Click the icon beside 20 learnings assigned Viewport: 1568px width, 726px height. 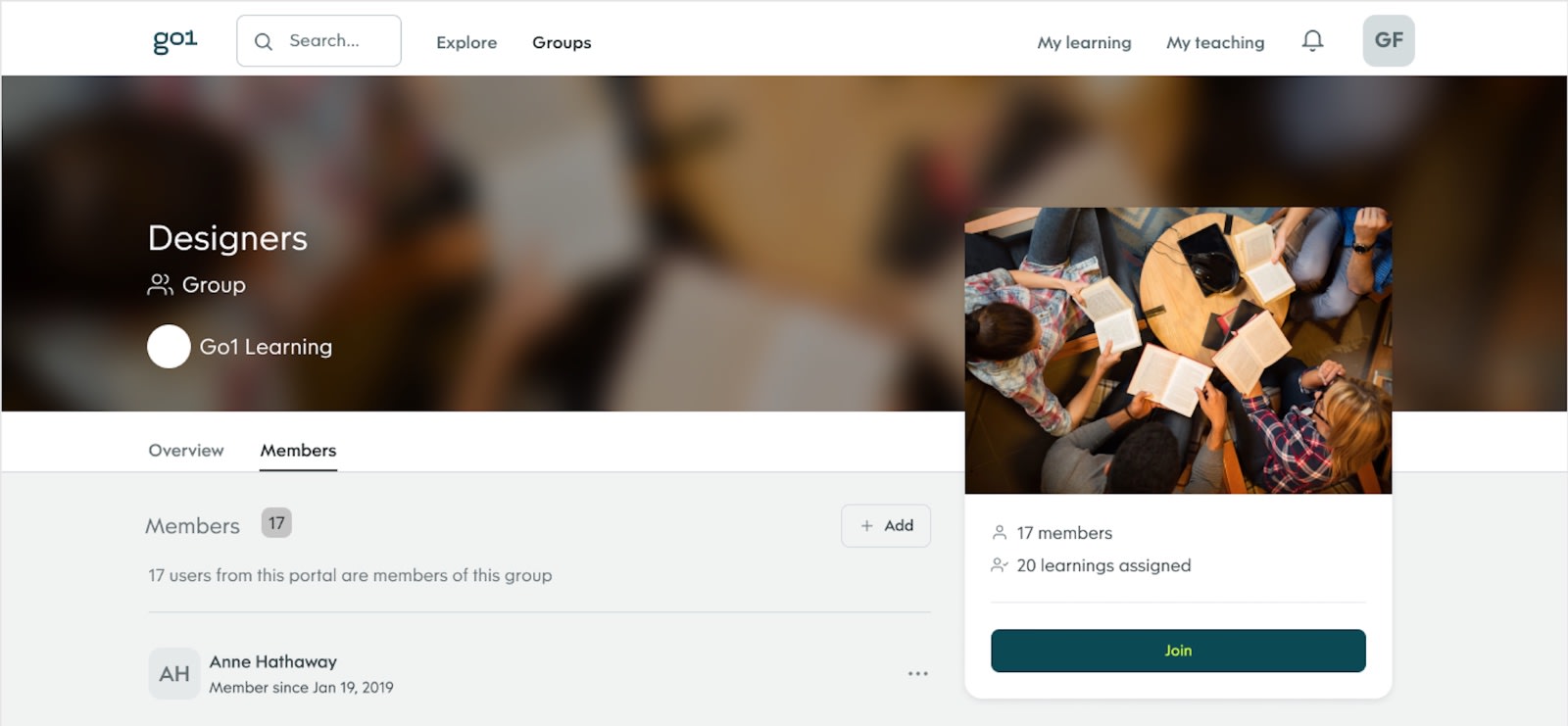click(1000, 565)
